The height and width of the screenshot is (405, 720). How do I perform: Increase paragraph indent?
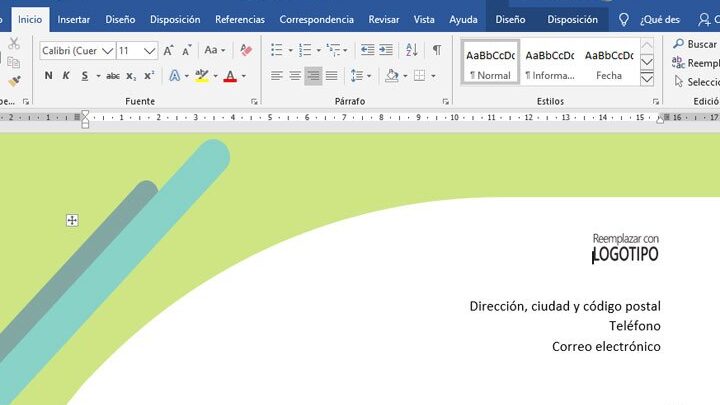click(386, 50)
